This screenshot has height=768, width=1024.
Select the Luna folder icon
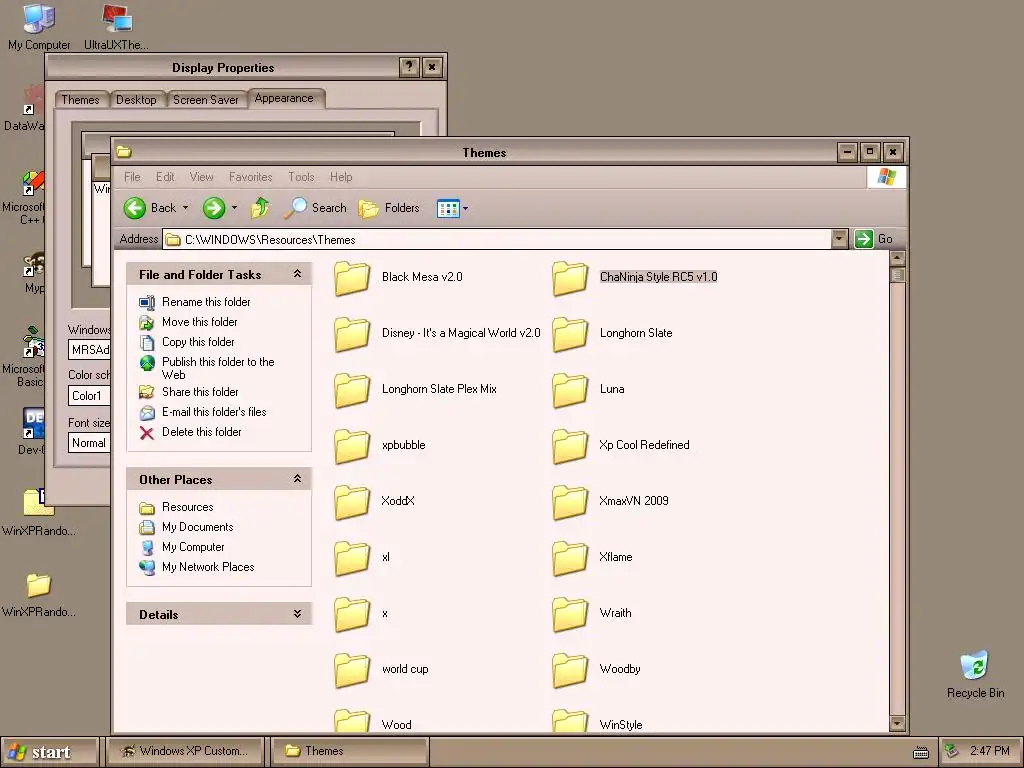coord(569,391)
